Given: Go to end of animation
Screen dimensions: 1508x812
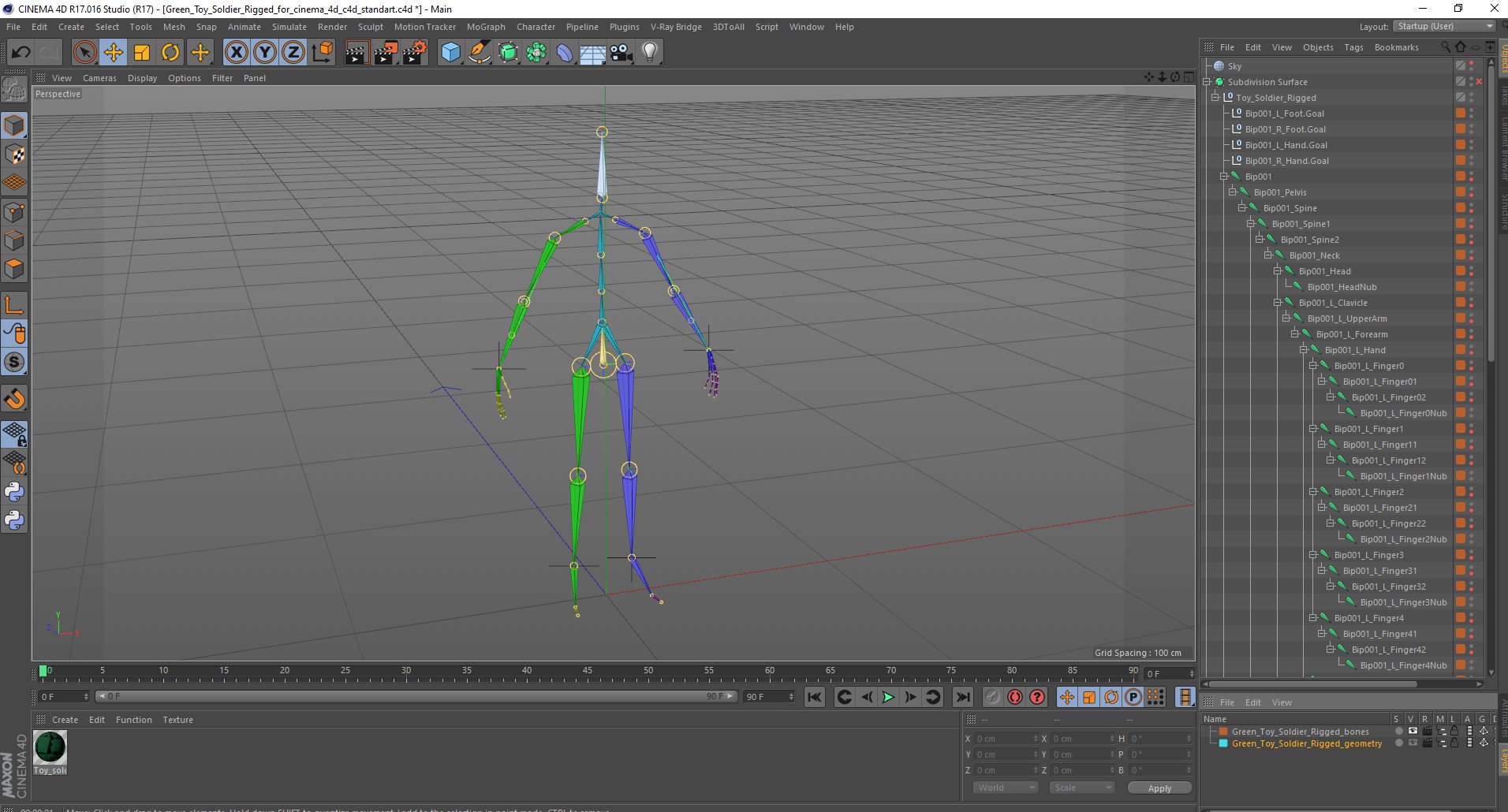Looking at the screenshot, I should (x=962, y=697).
